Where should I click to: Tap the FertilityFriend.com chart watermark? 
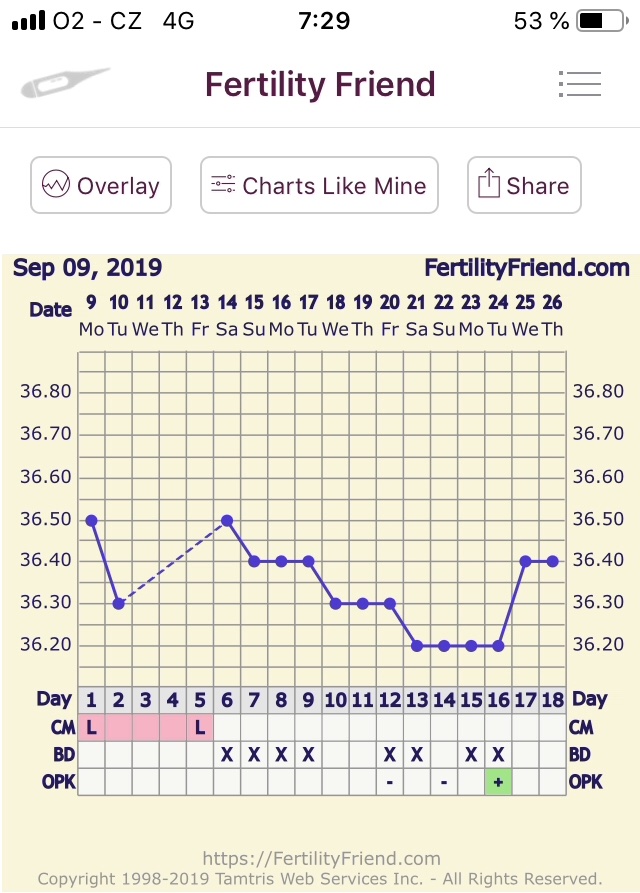pos(527,268)
